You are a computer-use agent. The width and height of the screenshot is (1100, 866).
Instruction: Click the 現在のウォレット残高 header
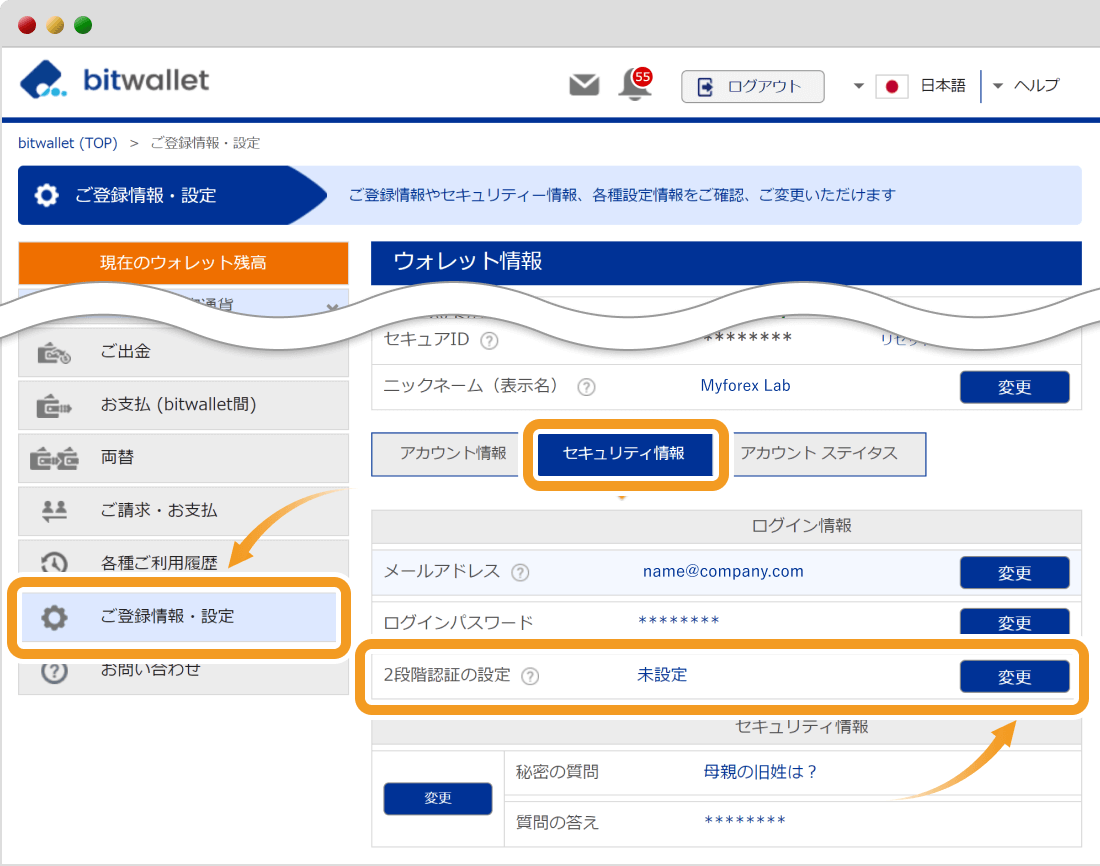183,262
